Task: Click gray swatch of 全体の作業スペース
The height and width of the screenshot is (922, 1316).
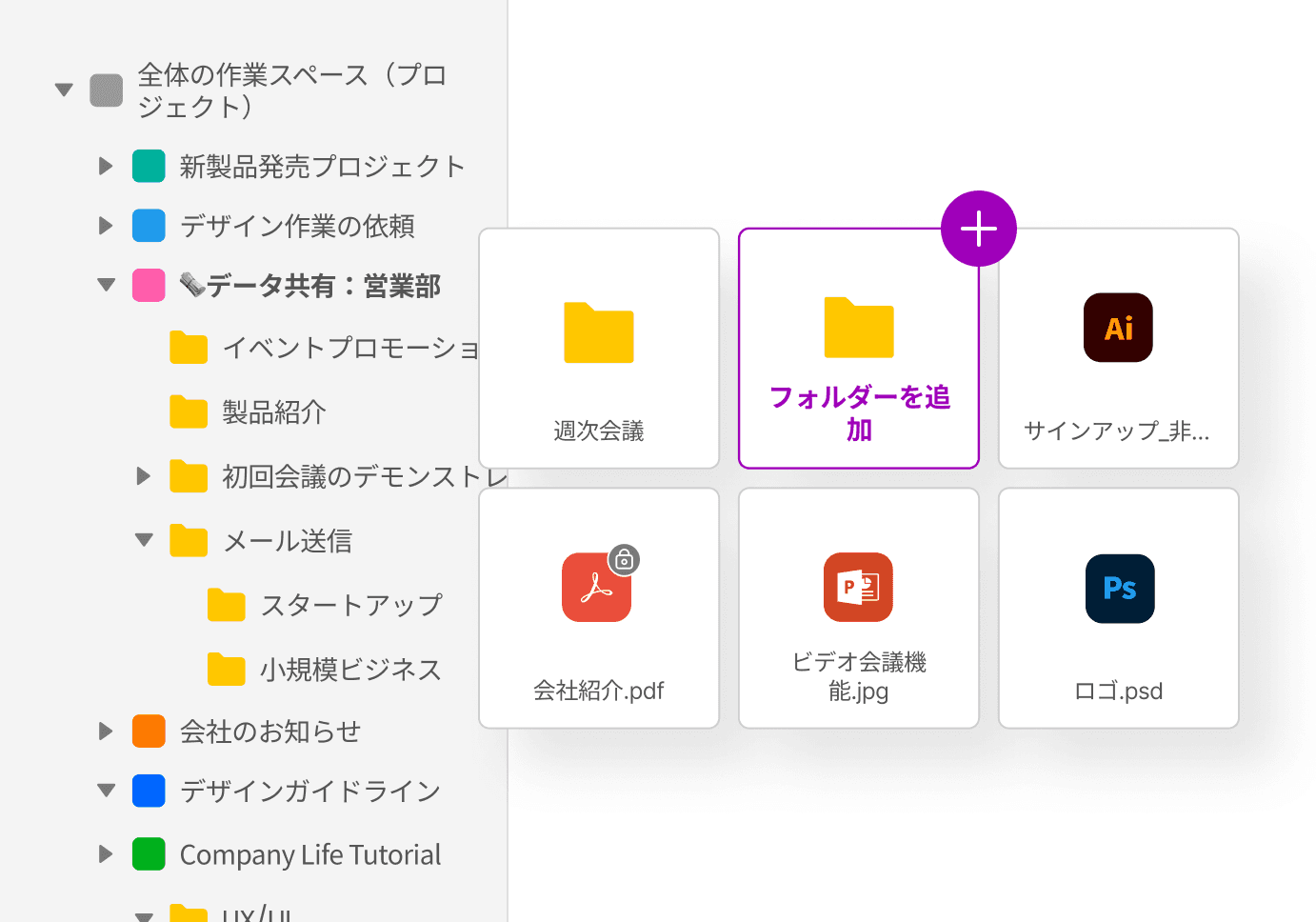Action: click(x=107, y=90)
